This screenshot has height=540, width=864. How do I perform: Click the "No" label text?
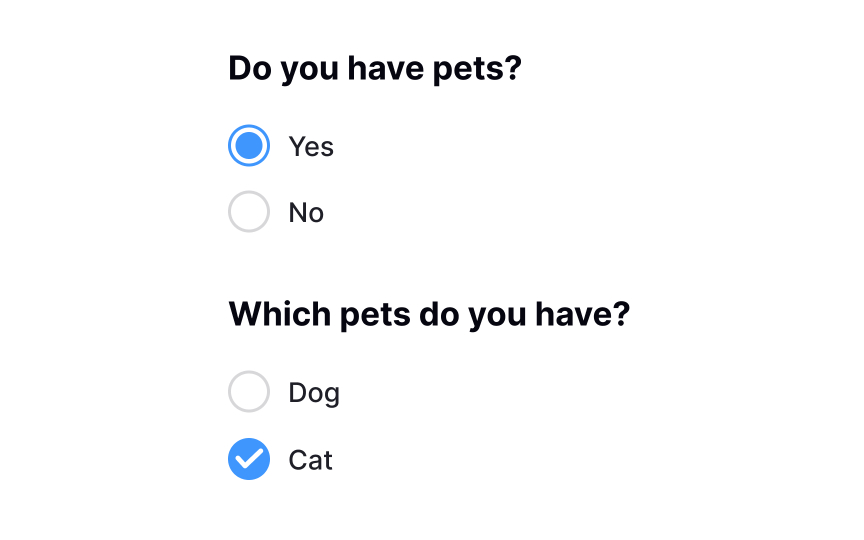coord(306,212)
